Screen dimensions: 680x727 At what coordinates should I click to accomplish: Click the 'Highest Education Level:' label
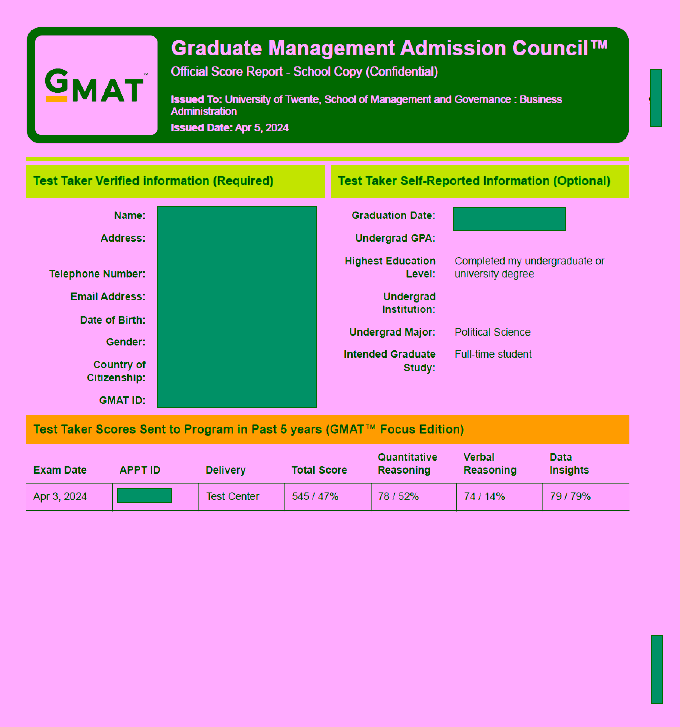tap(390, 267)
